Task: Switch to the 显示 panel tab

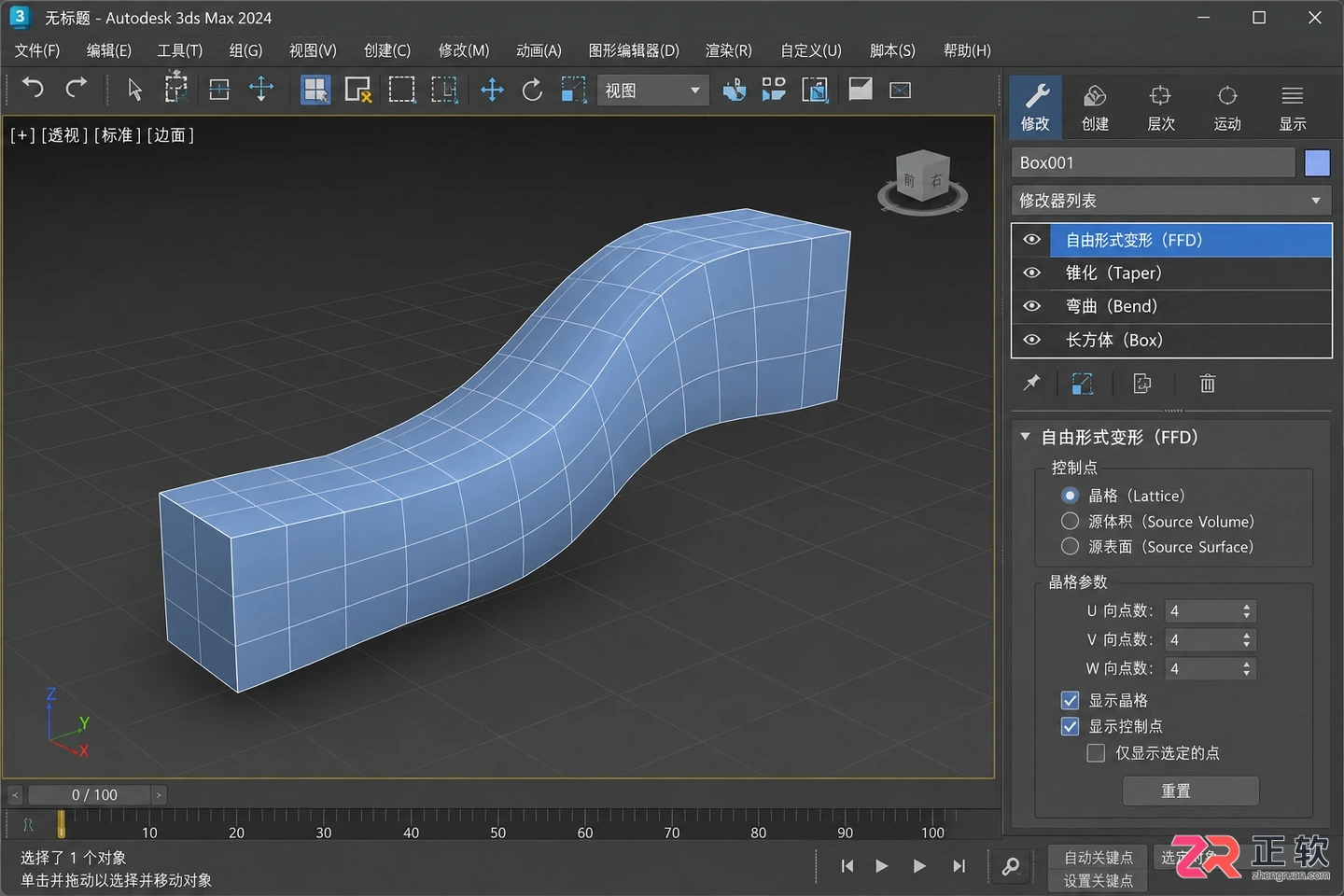Action: coord(1293,107)
